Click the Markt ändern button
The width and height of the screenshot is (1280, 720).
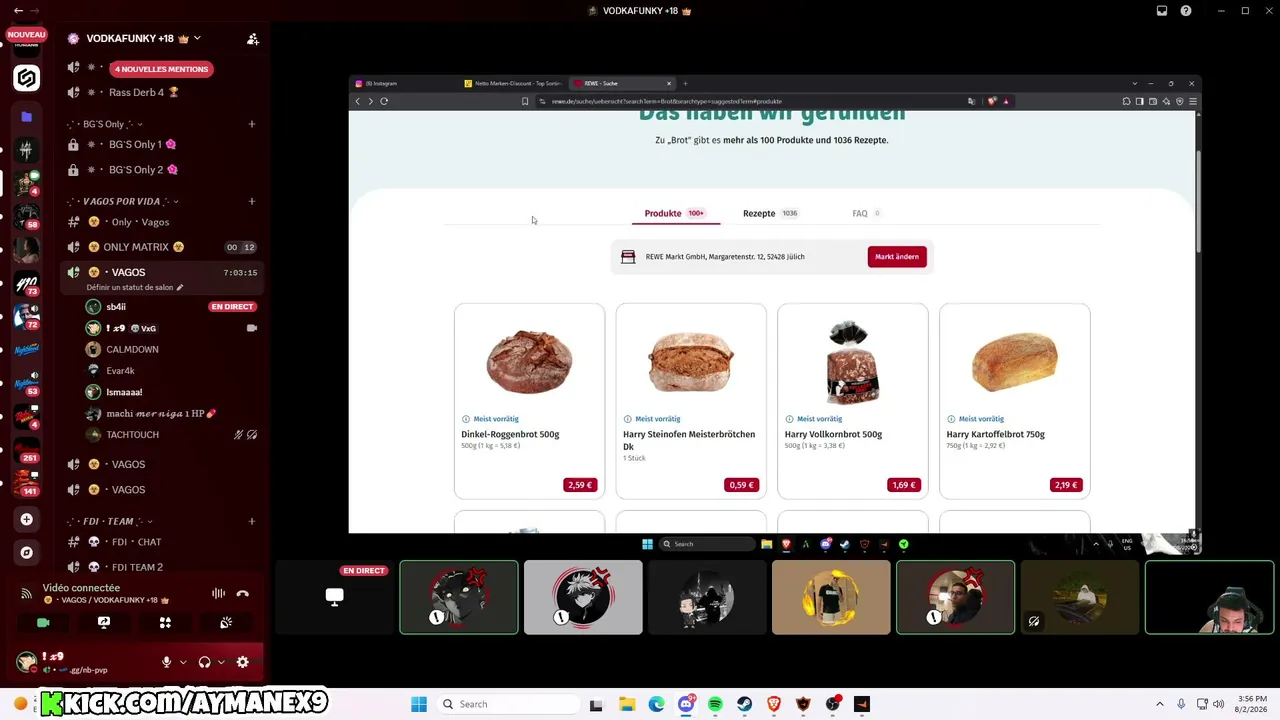click(x=897, y=257)
